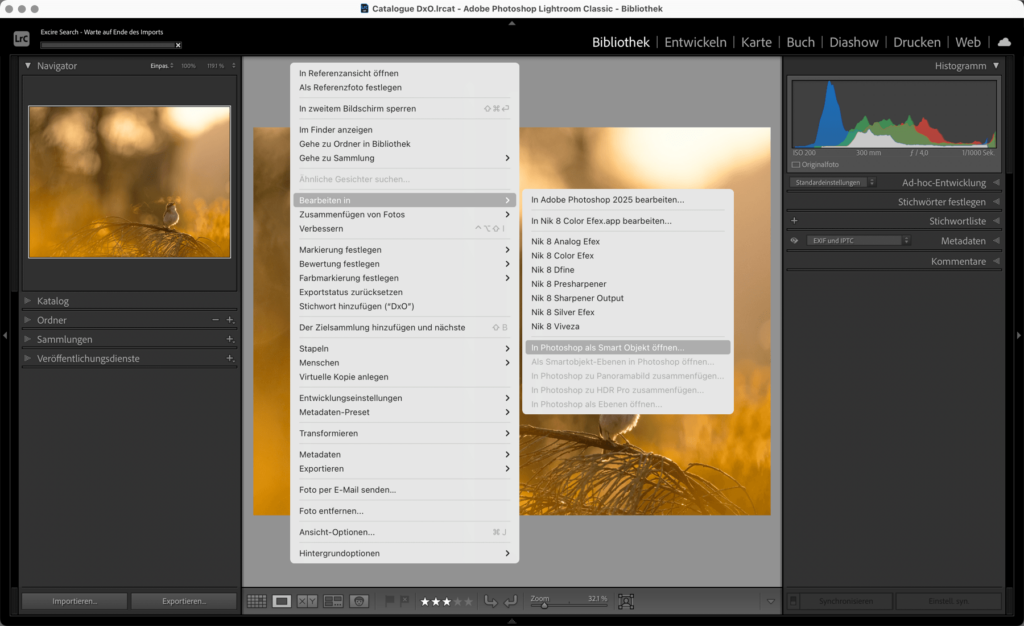1024x626 pixels.
Task: Create new collection with Sammlungen plus
Action: 230,339
